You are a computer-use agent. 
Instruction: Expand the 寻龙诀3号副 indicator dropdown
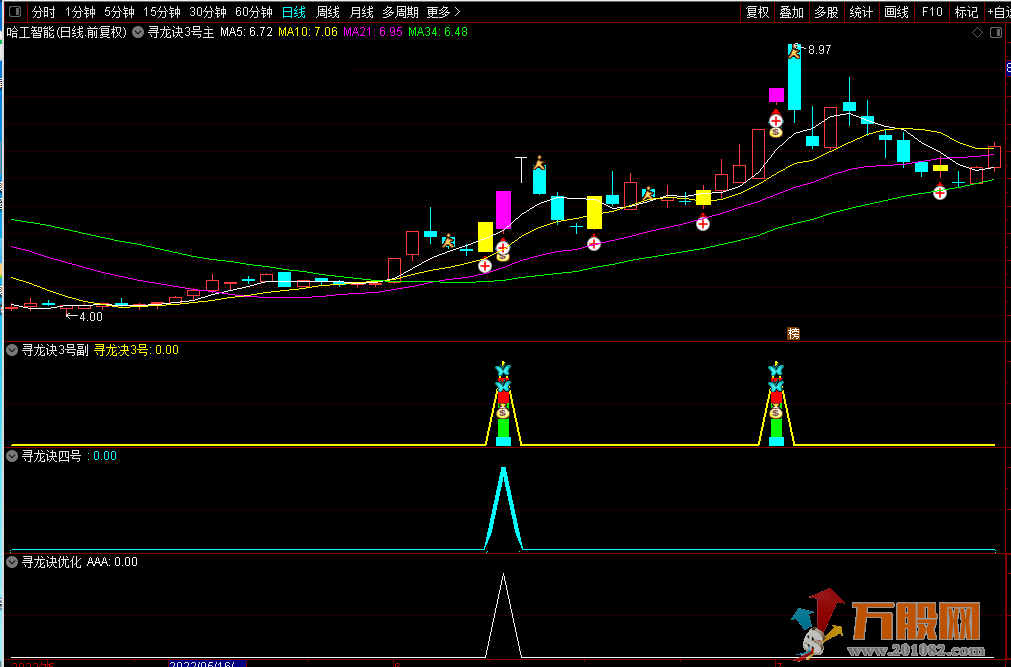click(12, 350)
